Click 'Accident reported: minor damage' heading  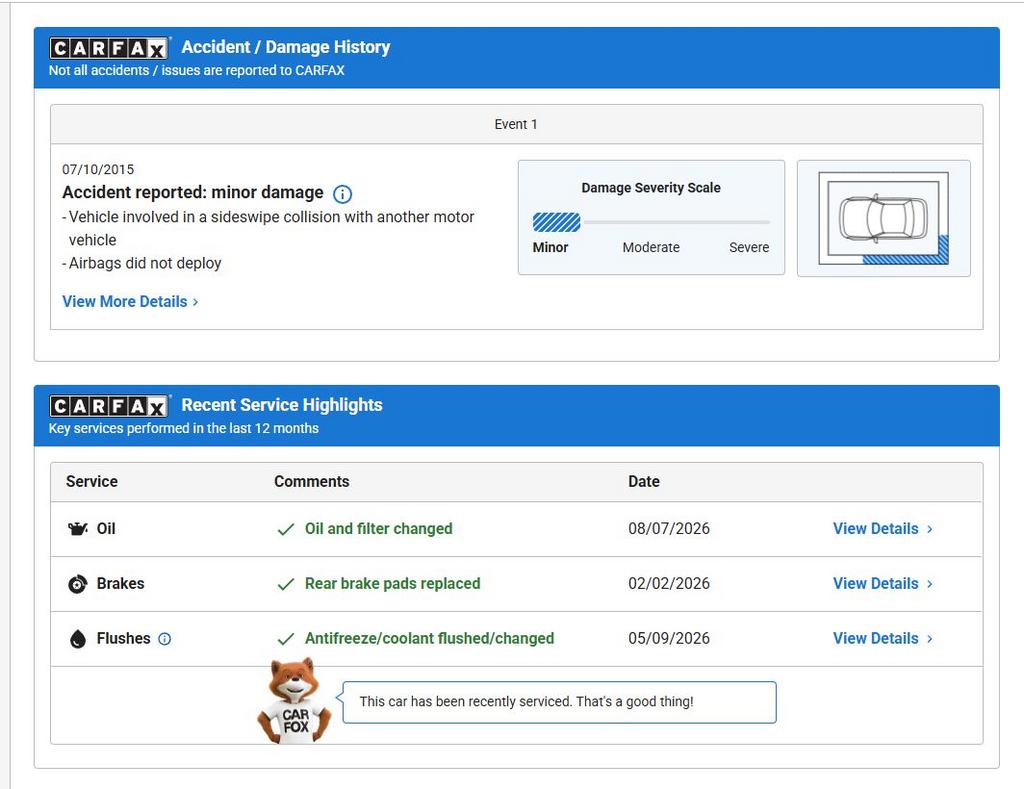pyautogui.click(x=193, y=193)
